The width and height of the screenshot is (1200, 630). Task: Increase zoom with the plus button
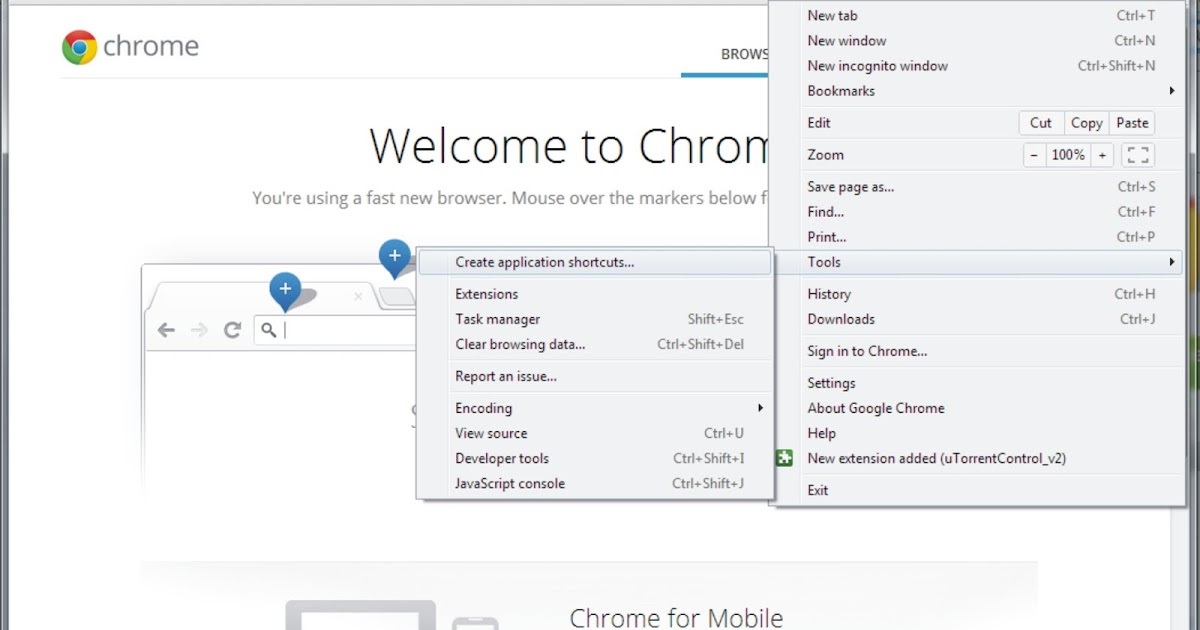1102,155
